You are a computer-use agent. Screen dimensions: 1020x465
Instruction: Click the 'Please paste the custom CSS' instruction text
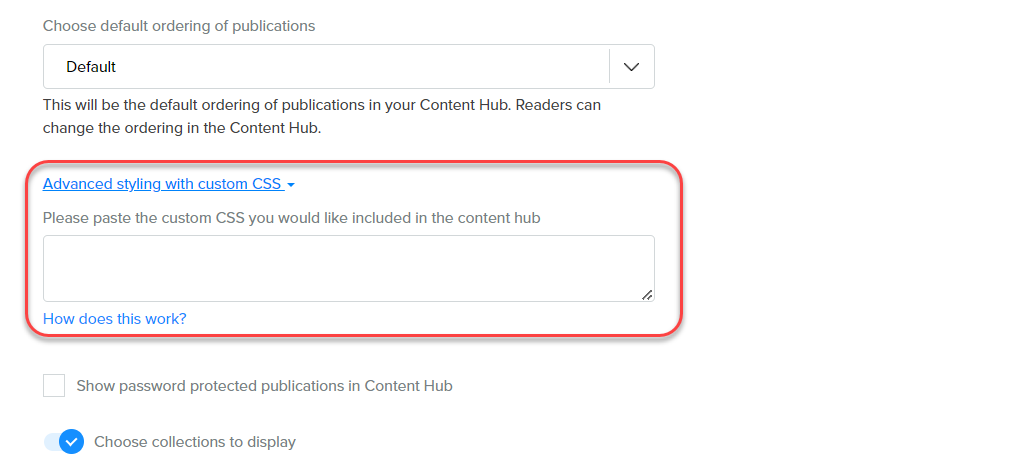click(x=291, y=217)
